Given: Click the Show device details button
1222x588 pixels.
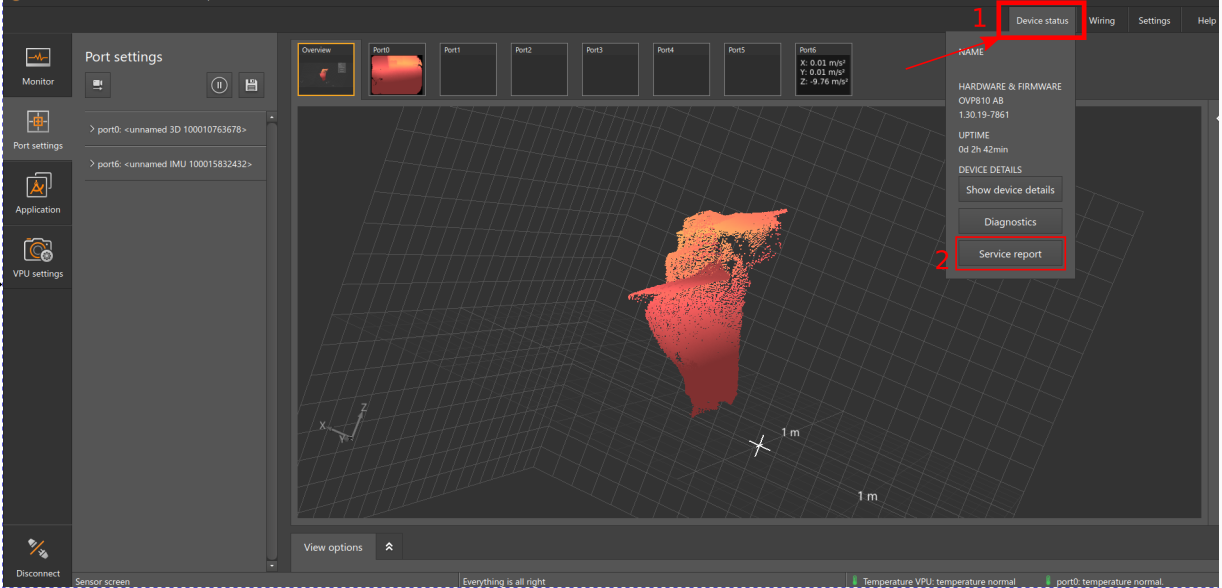Looking at the screenshot, I should click(1010, 190).
